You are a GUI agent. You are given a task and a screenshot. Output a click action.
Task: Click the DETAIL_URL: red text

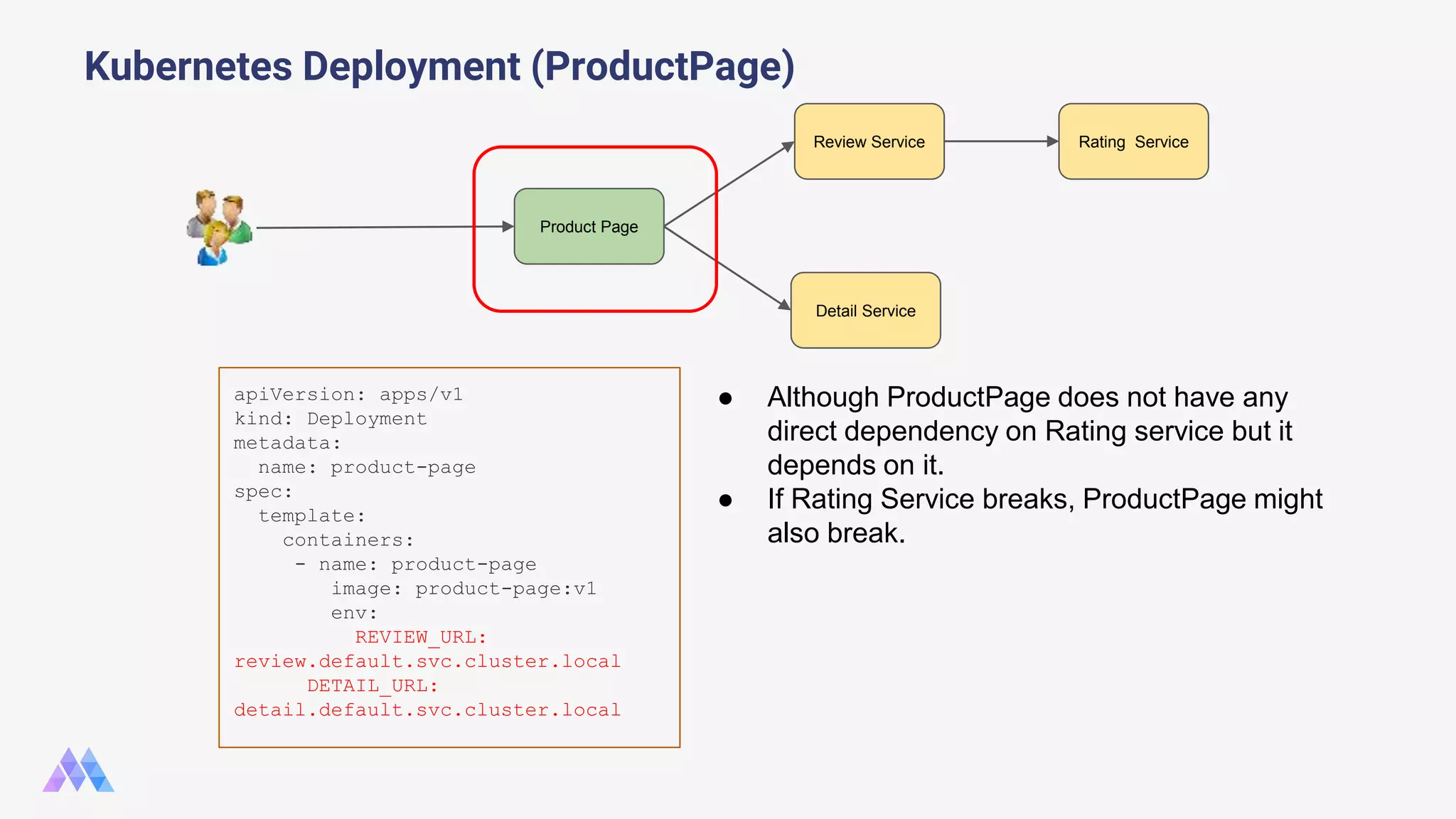[x=373, y=685]
